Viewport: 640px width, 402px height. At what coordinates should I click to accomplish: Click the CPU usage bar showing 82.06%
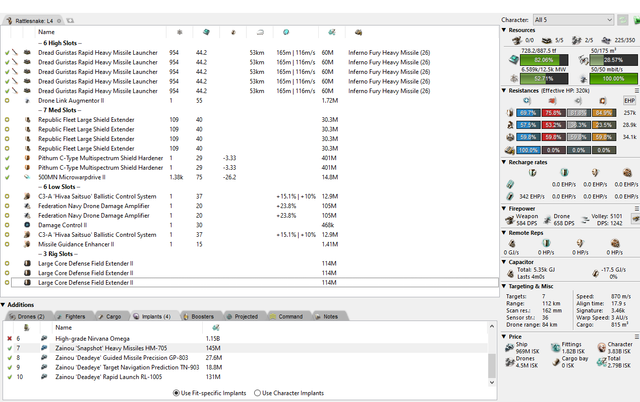point(544,60)
